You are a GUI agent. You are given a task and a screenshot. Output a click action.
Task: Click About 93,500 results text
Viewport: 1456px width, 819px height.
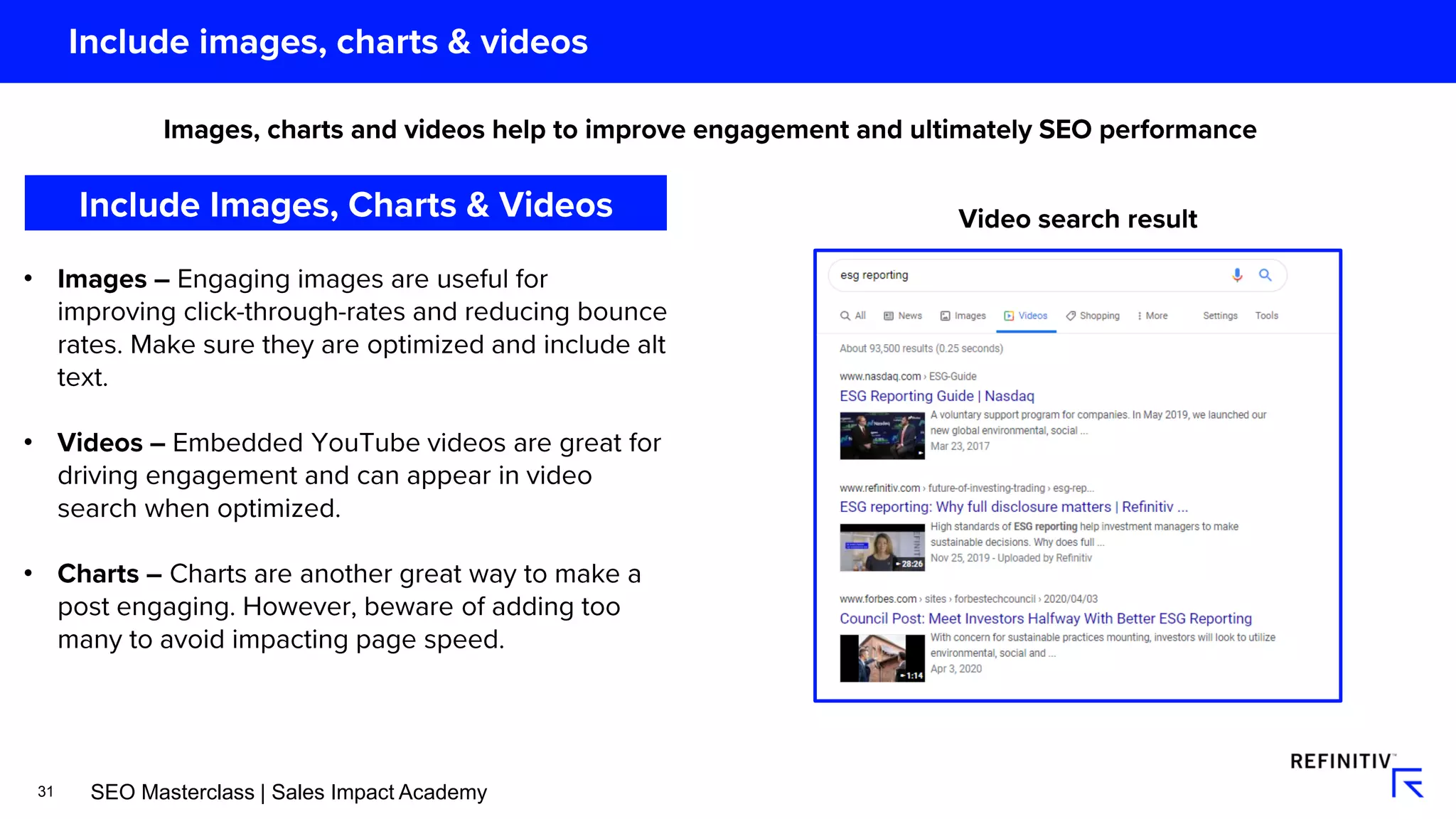[921, 348]
